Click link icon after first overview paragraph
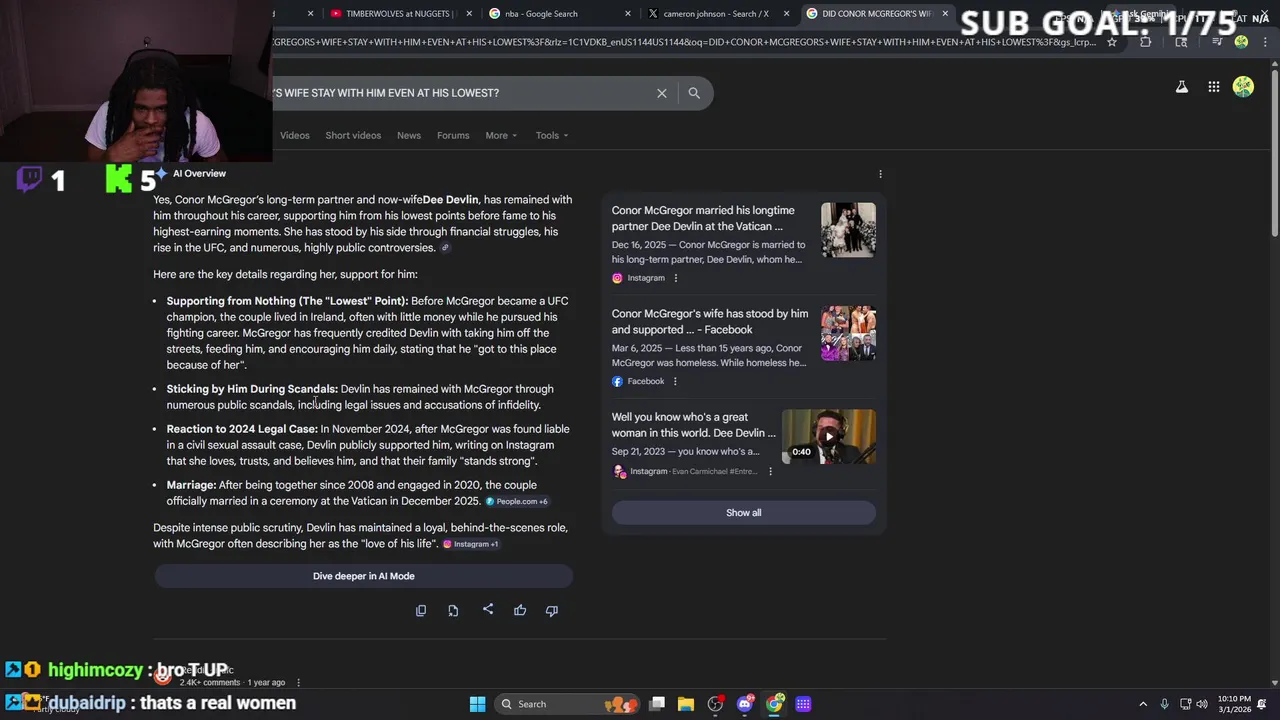Screen dimensions: 1280x720 coord(445,248)
